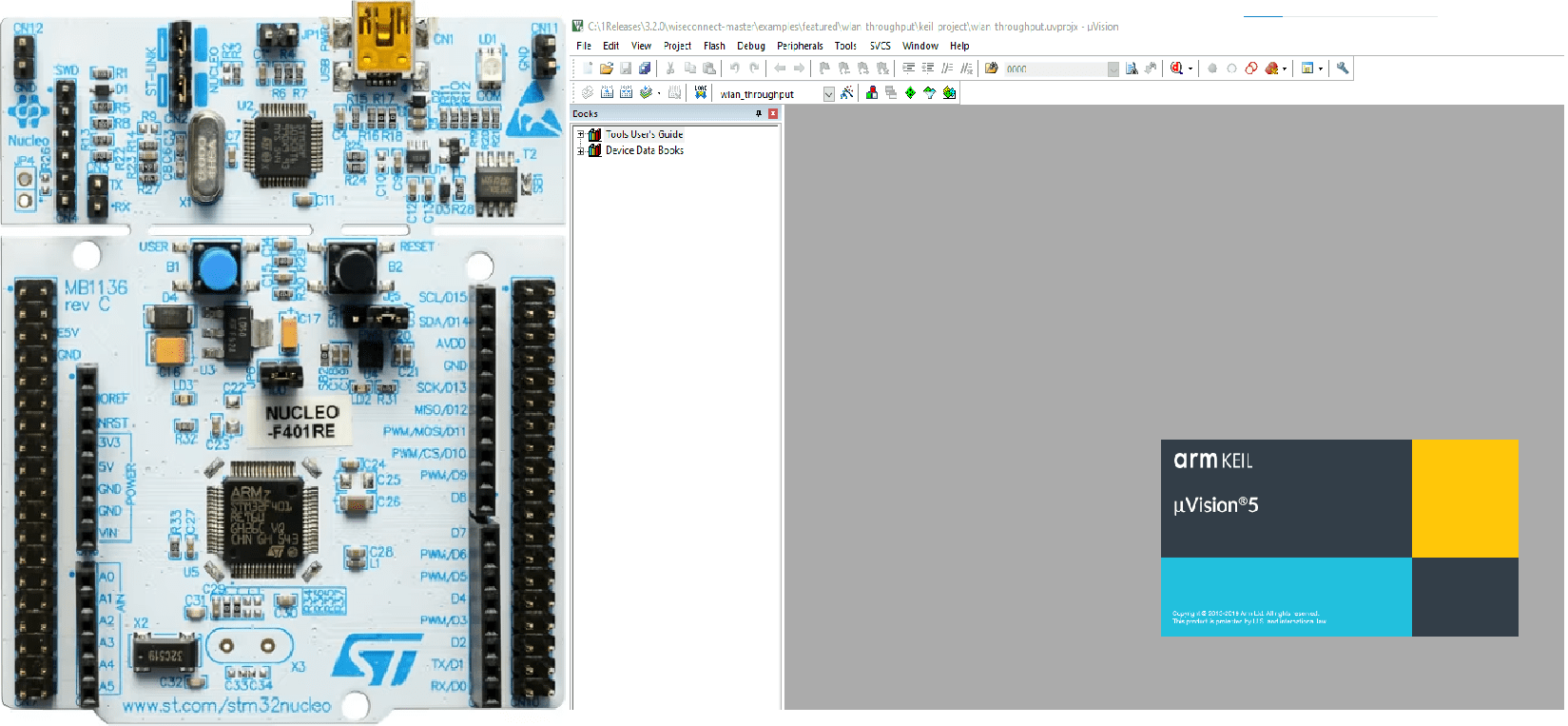This screenshot has height=726, width=1568.
Task: Click the Open file folder icon
Action: [606, 69]
